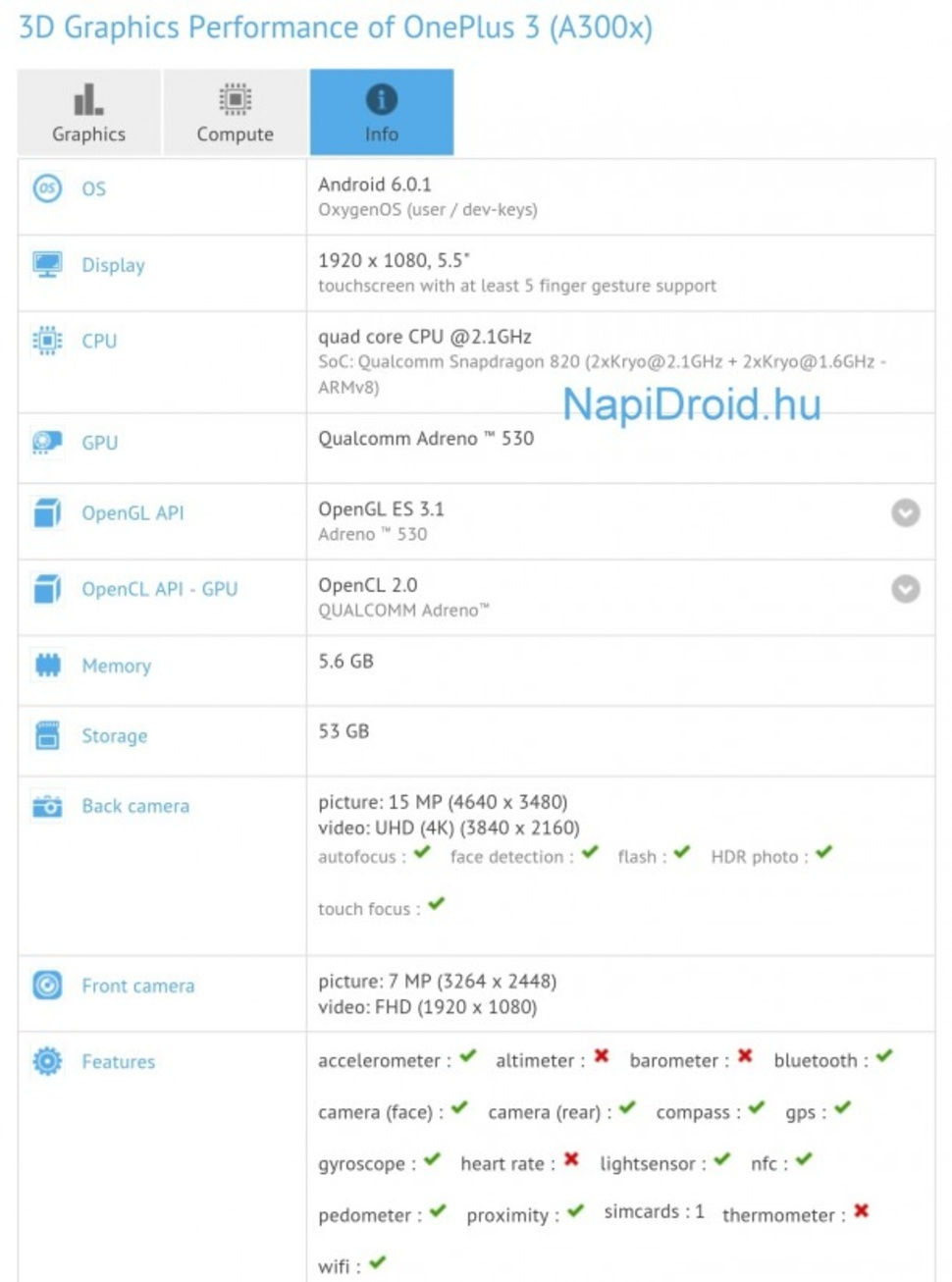Click the Memory chip icon

(x=47, y=666)
